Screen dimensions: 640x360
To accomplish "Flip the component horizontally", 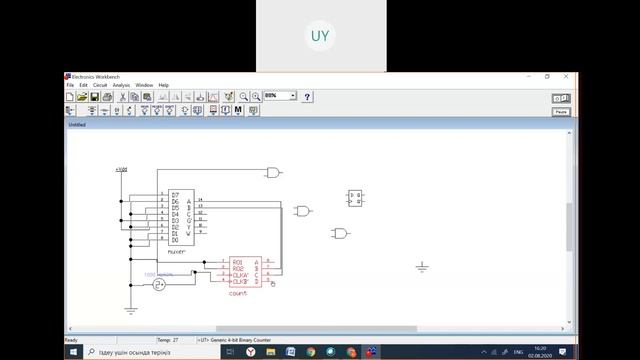I will coord(175,97).
